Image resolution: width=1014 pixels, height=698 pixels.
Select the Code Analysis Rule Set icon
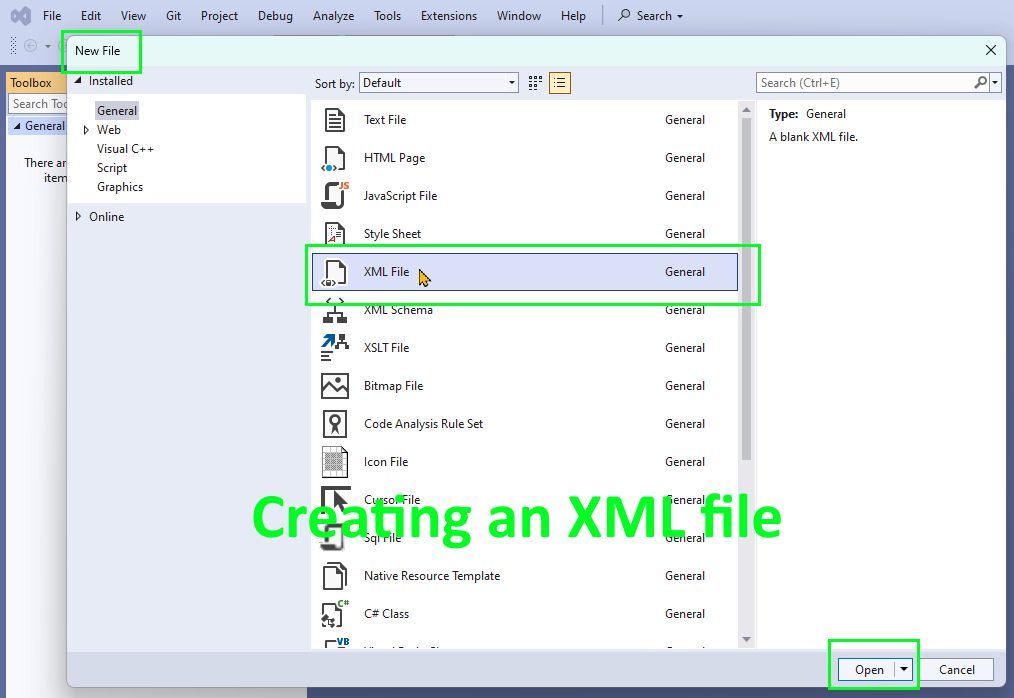(334, 424)
